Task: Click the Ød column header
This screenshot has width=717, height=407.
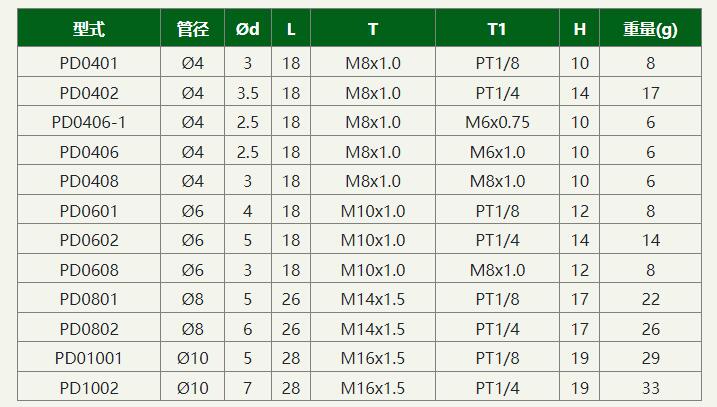Action: click(x=247, y=29)
